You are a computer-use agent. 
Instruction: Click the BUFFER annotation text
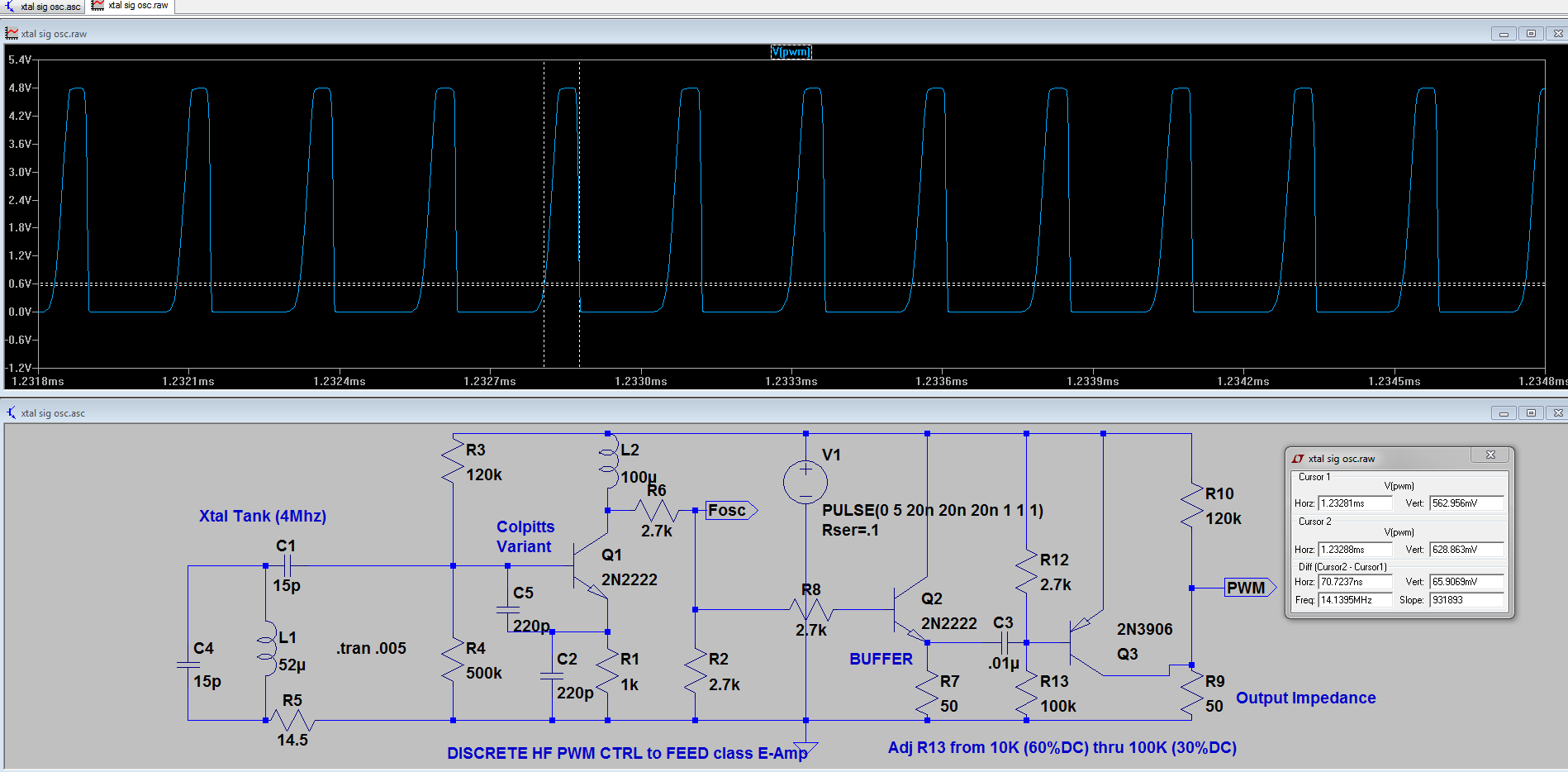pyautogui.click(x=881, y=659)
